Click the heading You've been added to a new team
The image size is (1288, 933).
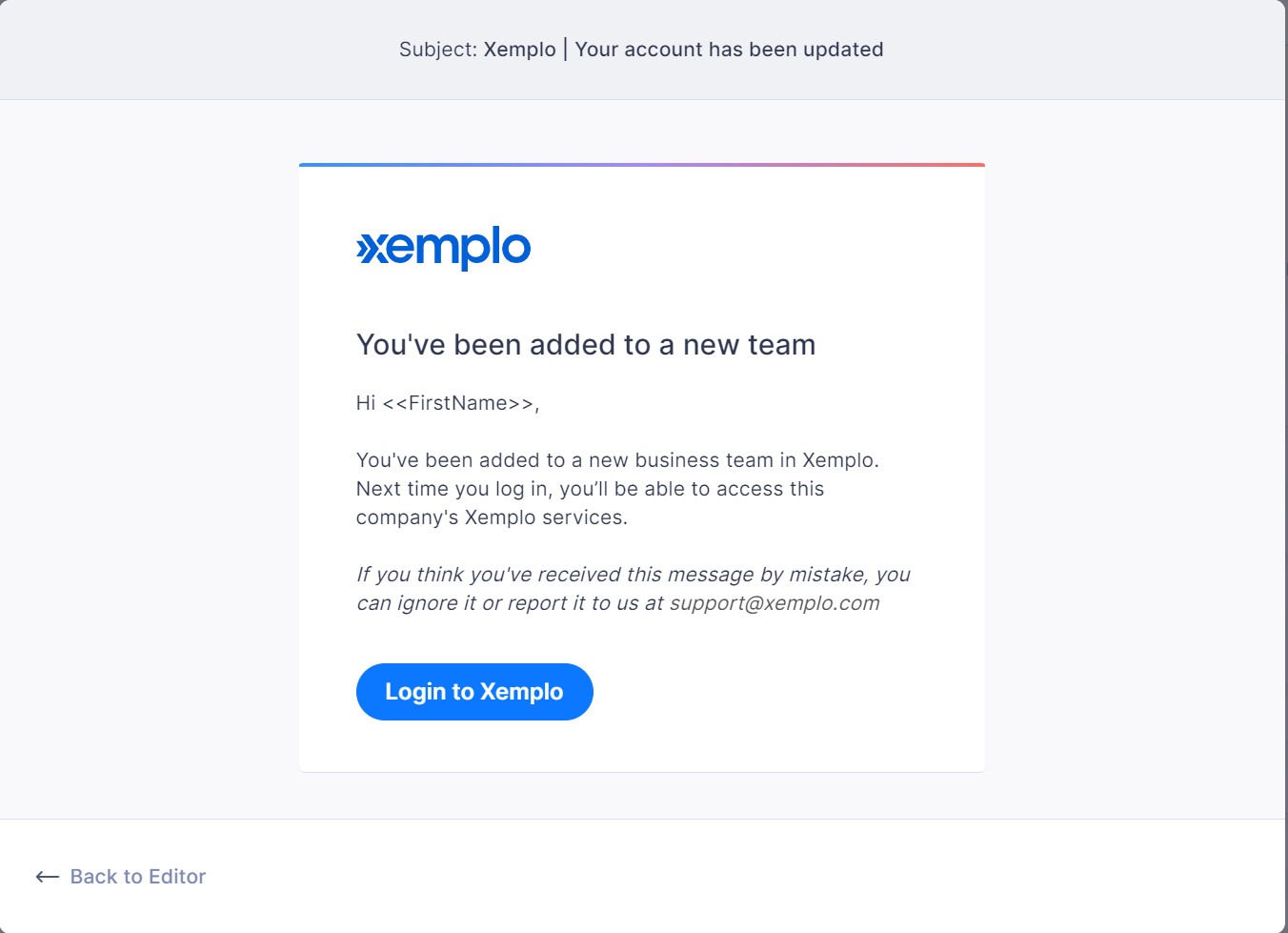[x=586, y=345]
